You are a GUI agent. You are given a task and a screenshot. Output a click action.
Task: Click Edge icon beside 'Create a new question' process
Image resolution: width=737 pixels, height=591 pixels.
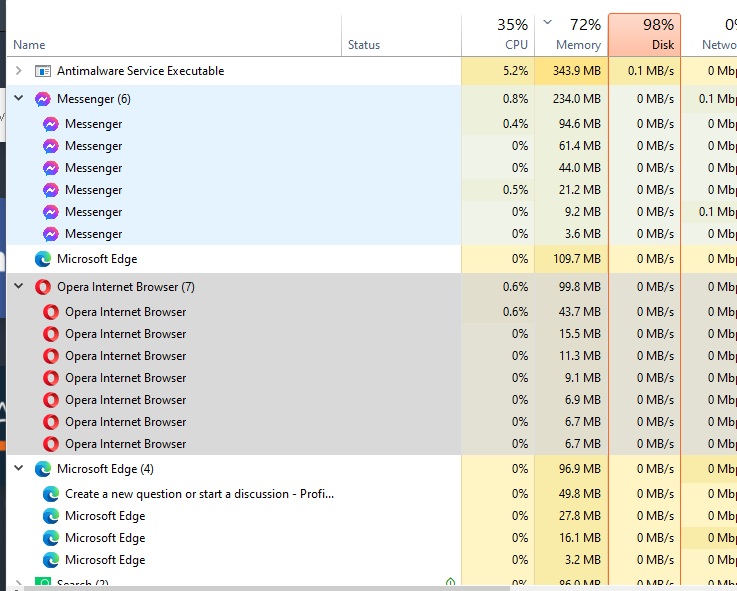pyautogui.click(x=51, y=494)
